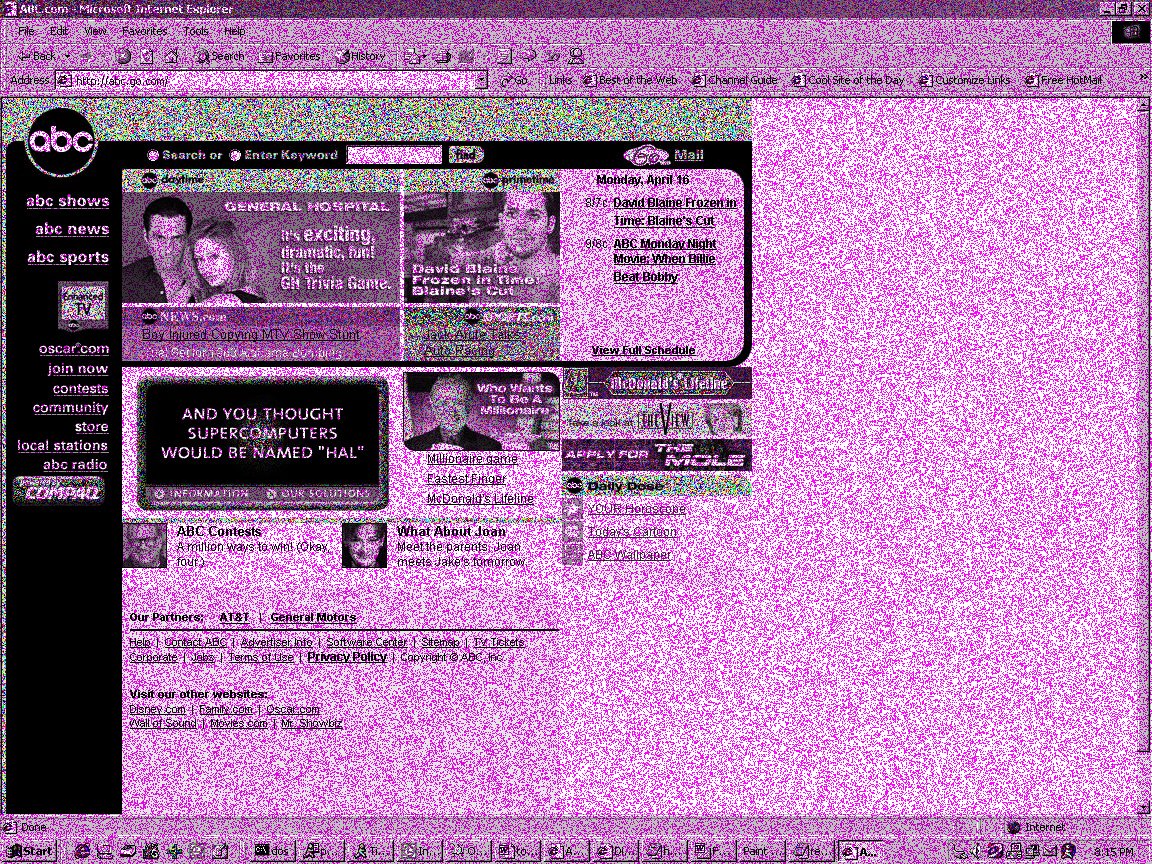Click the Messenger toolbar icon

(577, 56)
